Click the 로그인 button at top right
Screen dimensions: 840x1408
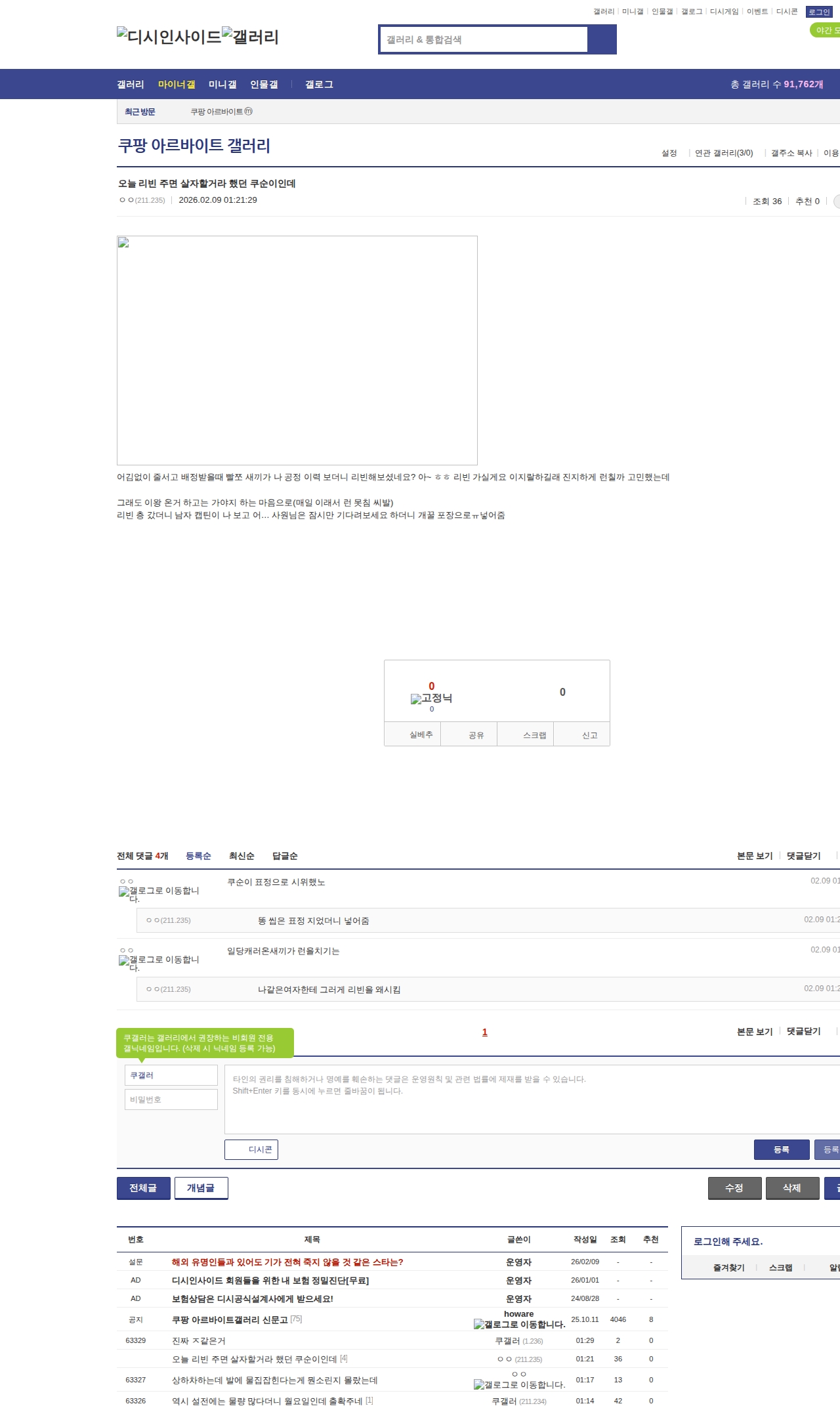(x=819, y=12)
